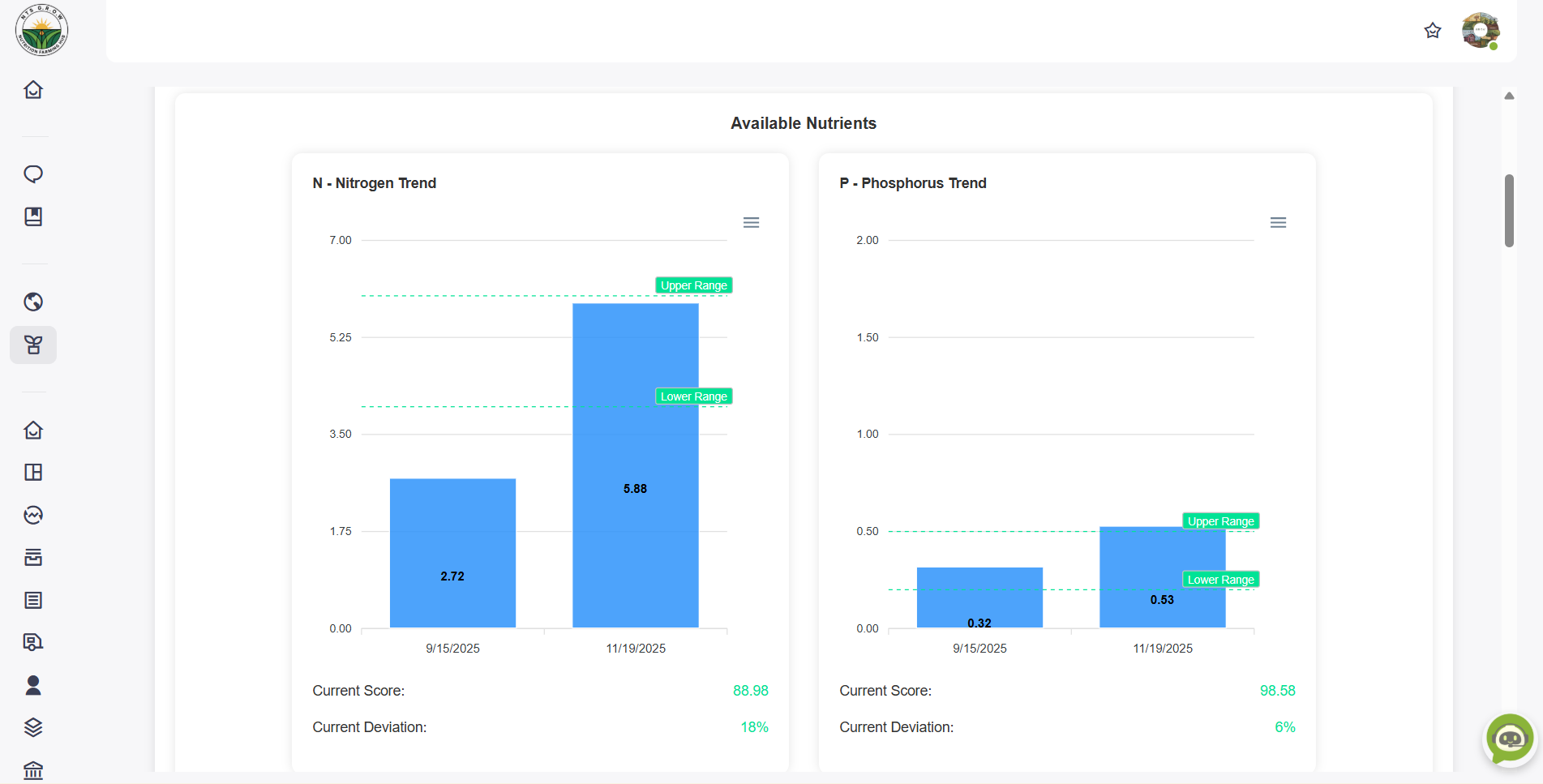1543x784 pixels.
Task: Click the stacked layers sidebar icon
Action: 33,727
